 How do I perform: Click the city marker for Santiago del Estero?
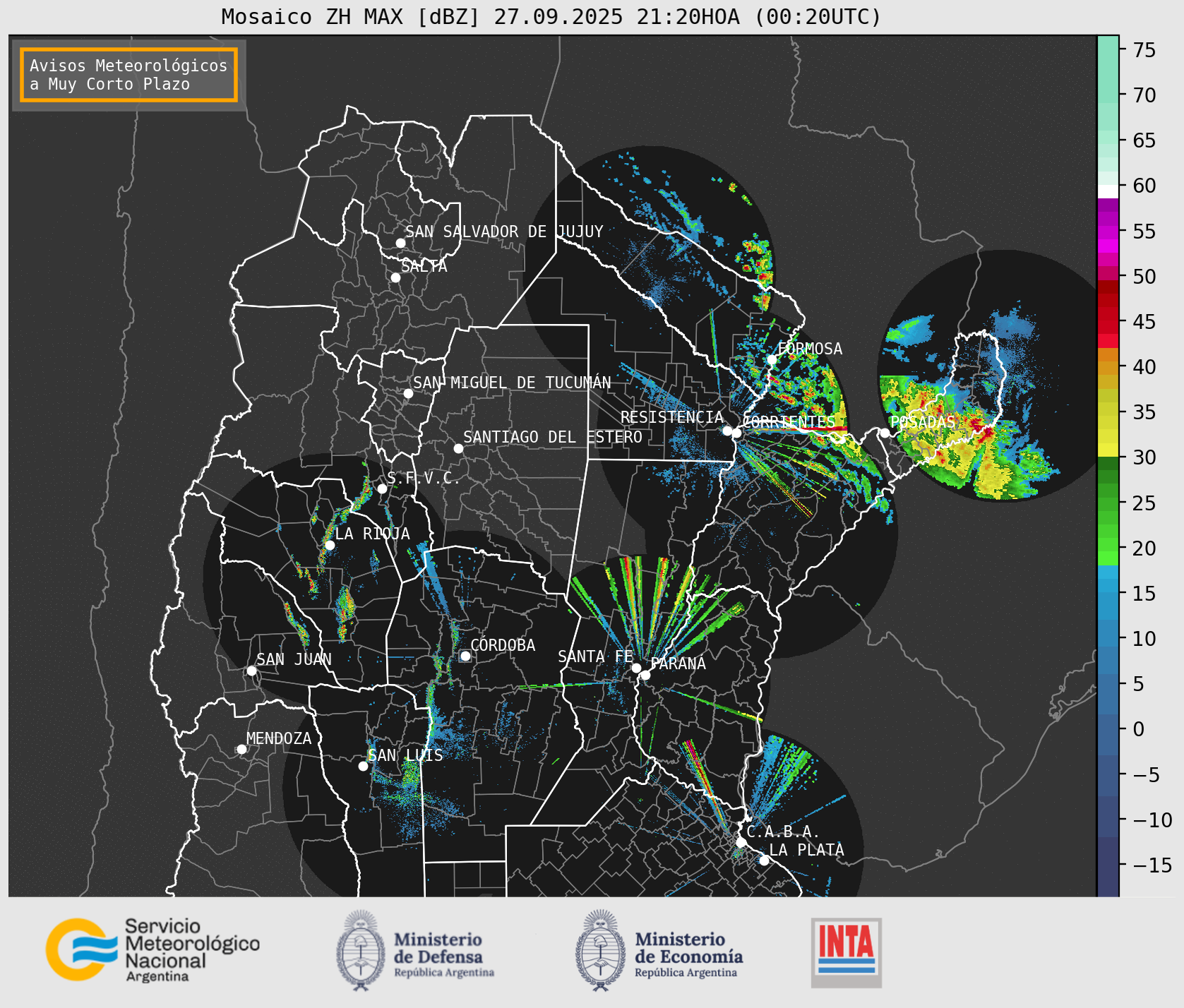tap(458, 448)
